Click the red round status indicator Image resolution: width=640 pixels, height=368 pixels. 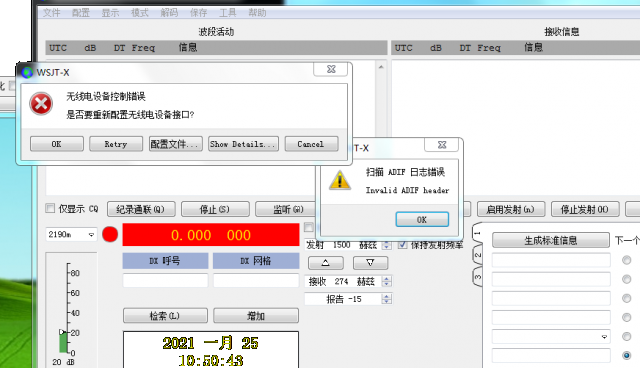click(110, 235)
